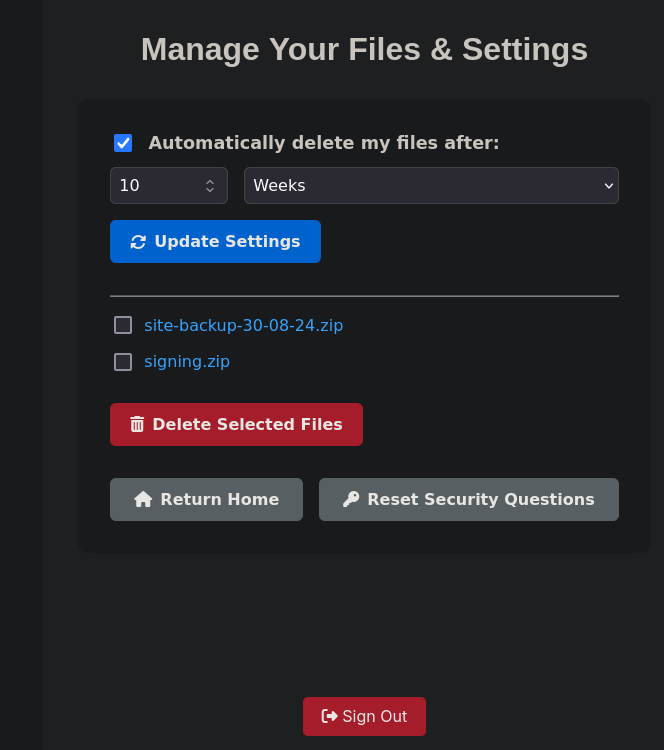The image size is (664, 750).
Task: Click the Reset Security Questions button
Action: pyautogui.click(x=469, y=499)
